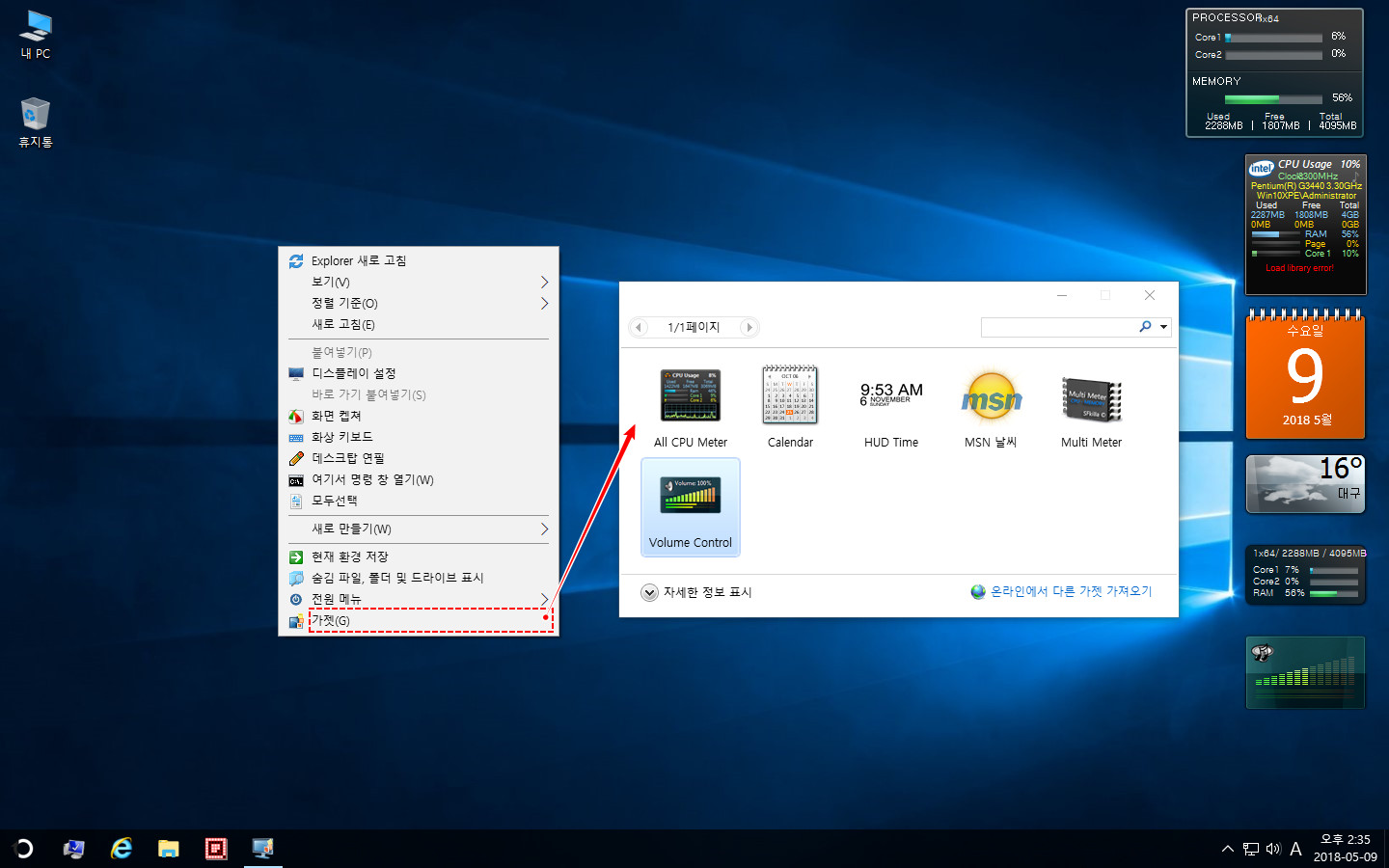Expand arrow next to 새로 만들기(W)
The image size is (1389, 868).
[x=544, y=529]
